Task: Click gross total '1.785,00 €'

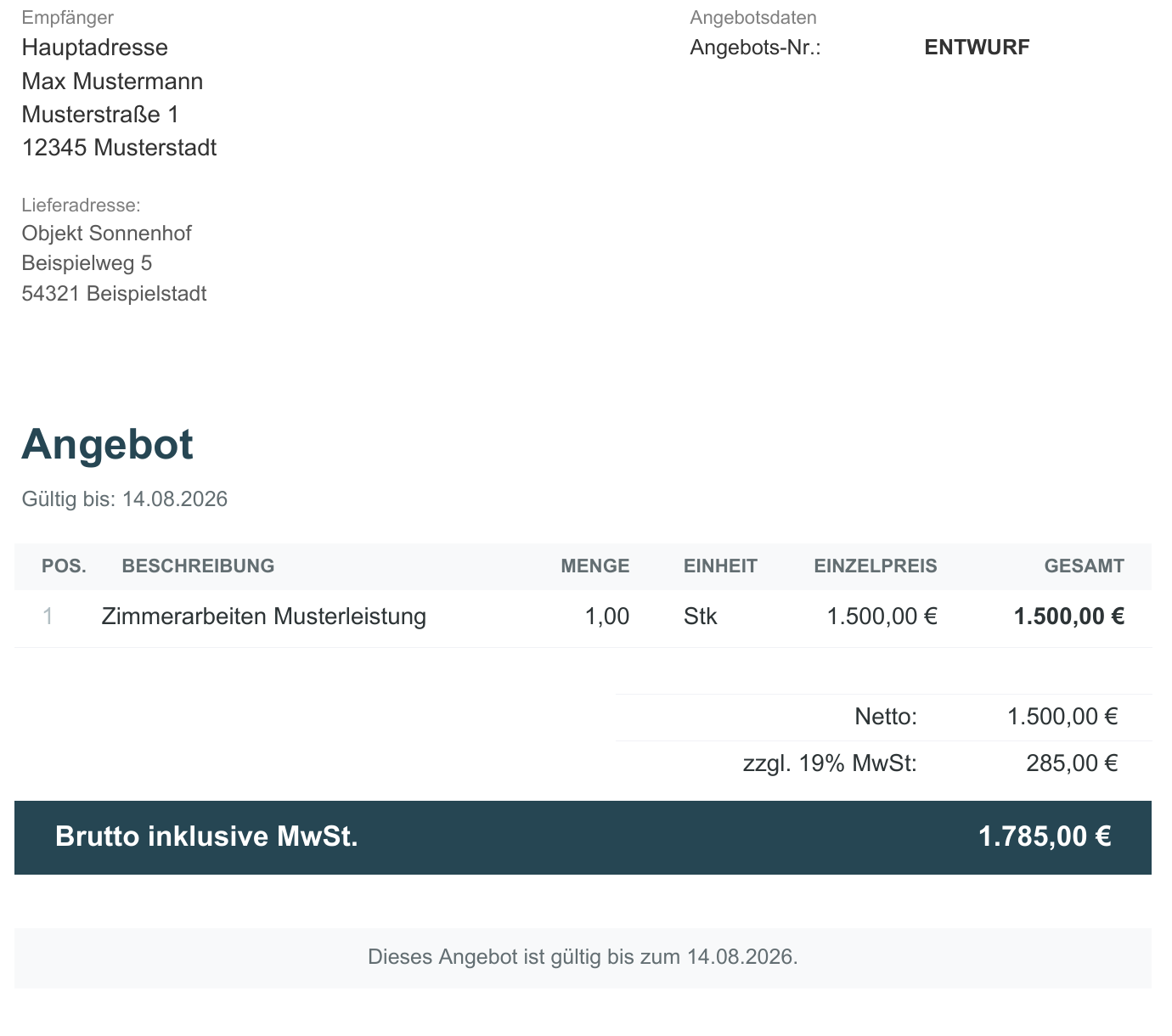Action: [x=1045, y=836]
